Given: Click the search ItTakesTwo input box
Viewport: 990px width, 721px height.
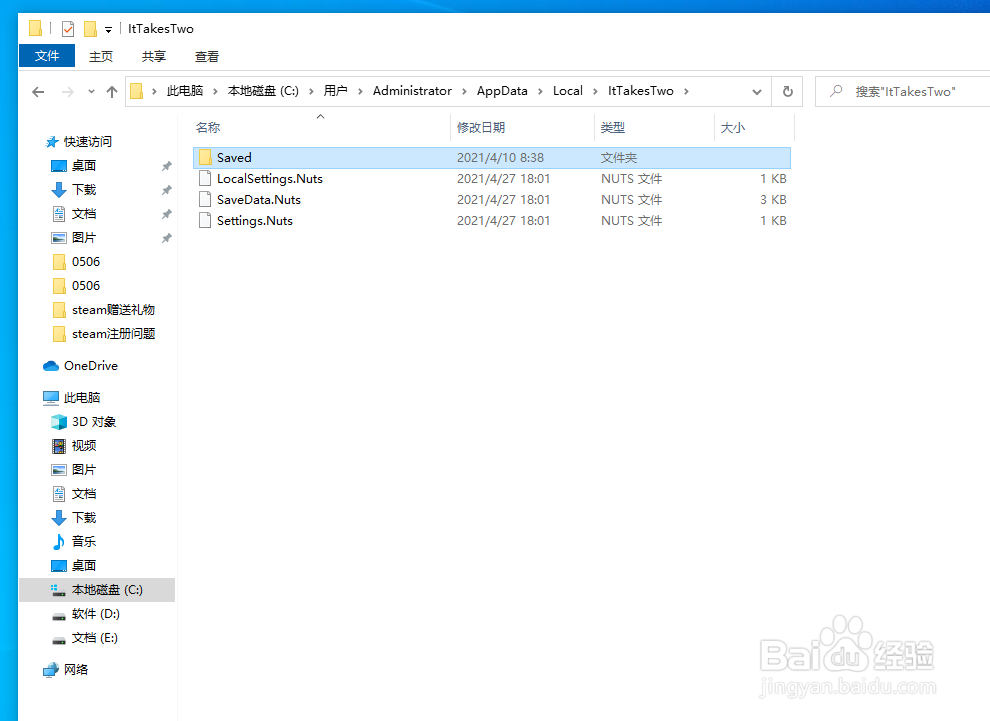Looking at the screenshot, I should [905, 92].
